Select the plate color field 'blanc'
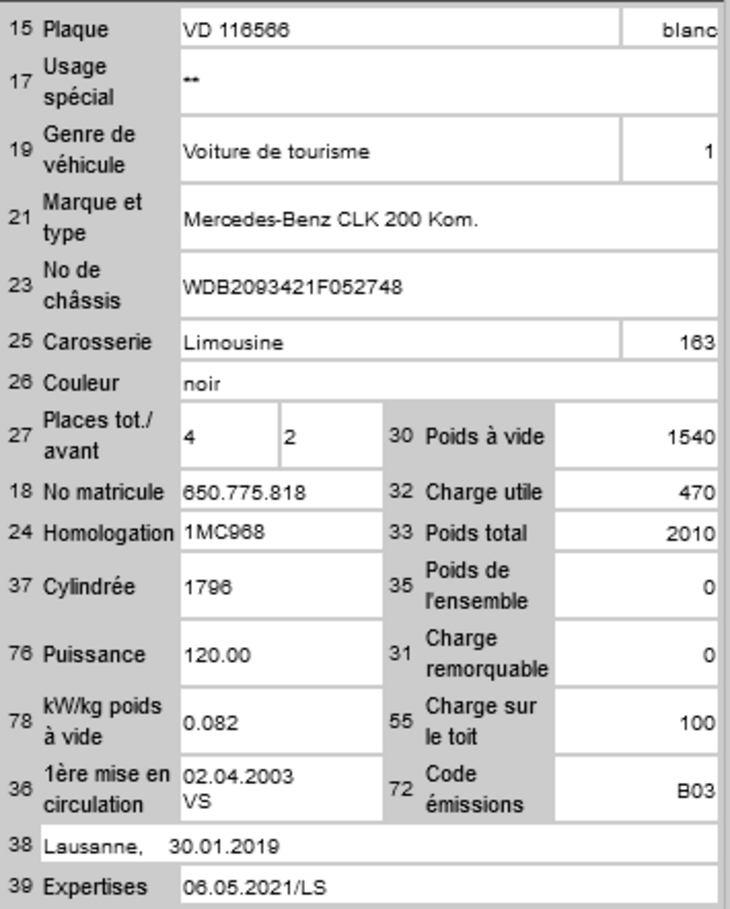The height and width of the screenshot is (909, 730). 669,30
